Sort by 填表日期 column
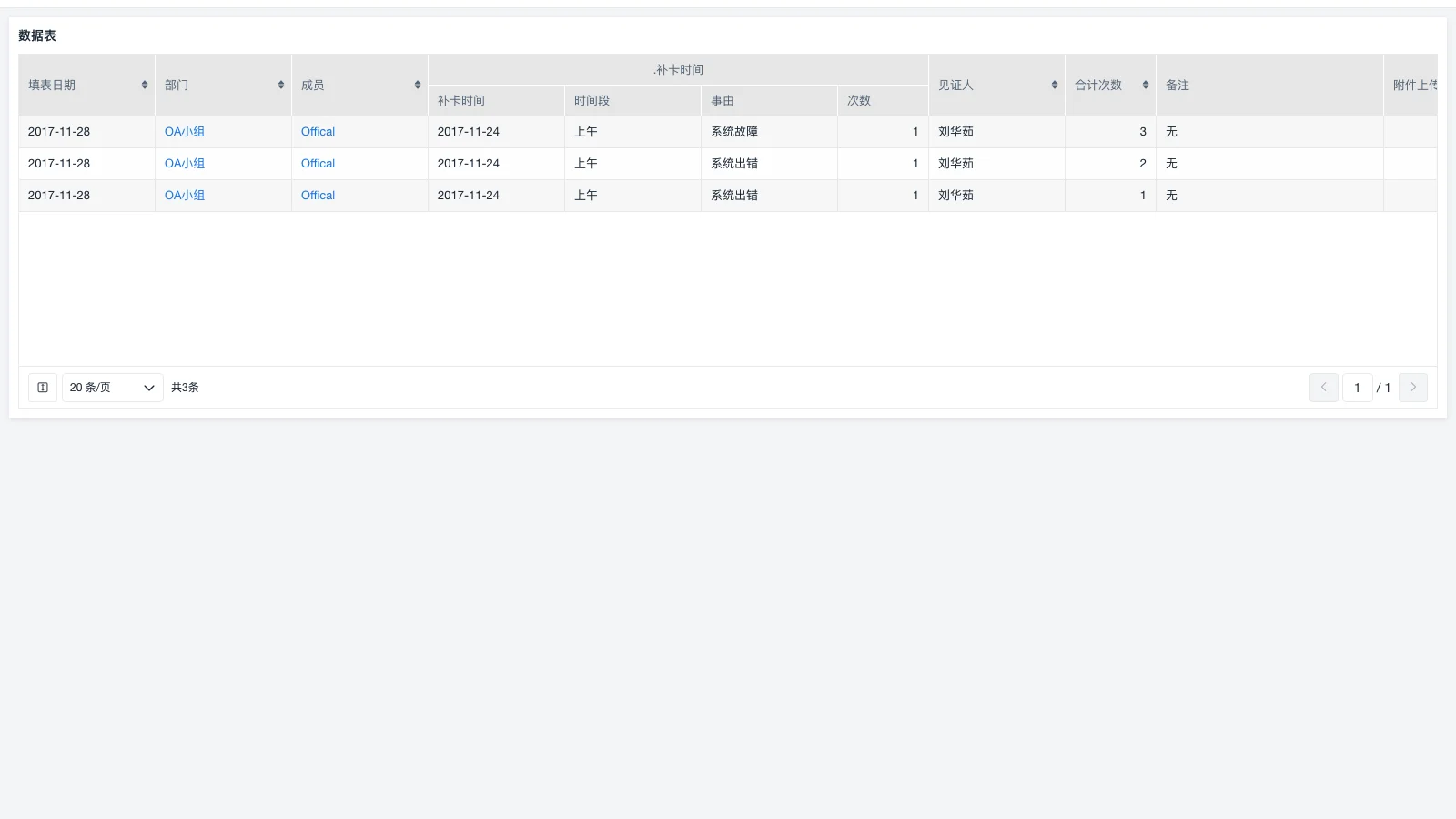Viewport: 1456px width, 819px height. [144, 85]
